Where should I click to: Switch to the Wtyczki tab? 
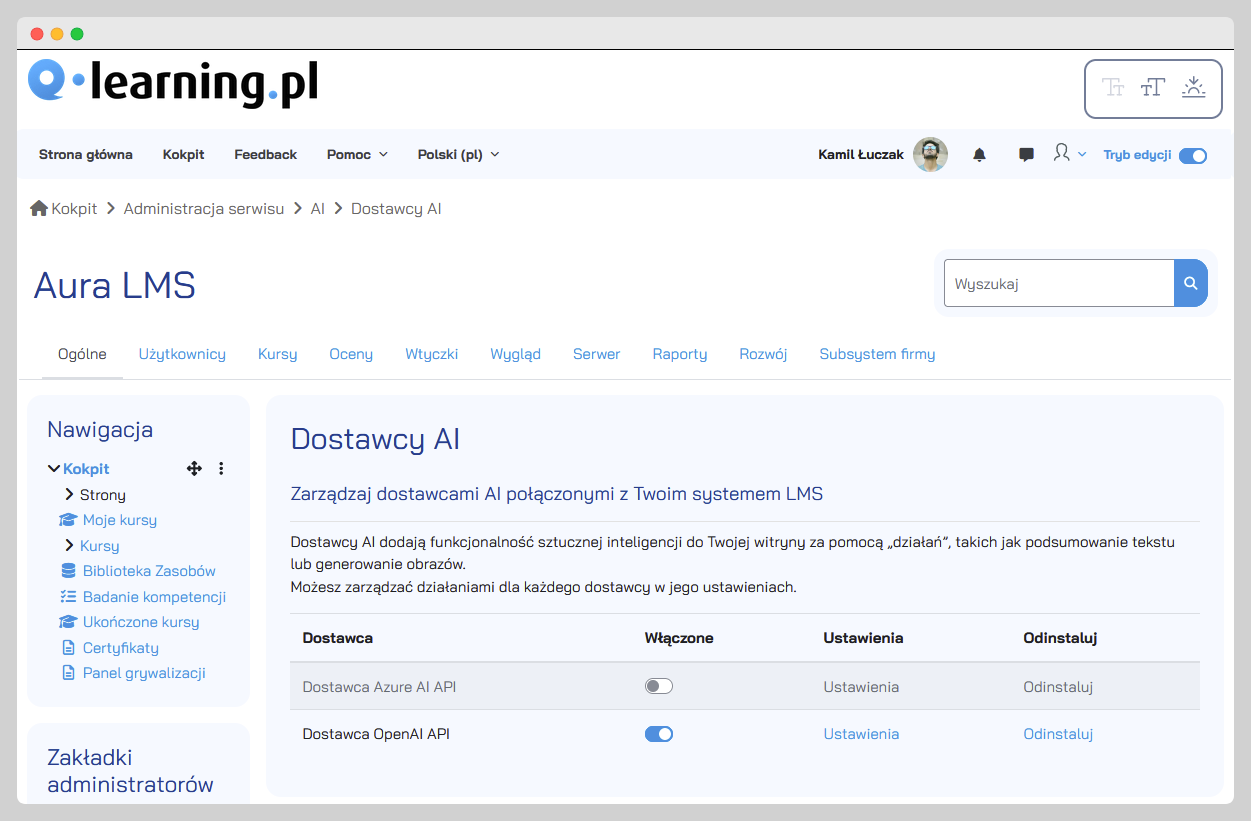431,353
